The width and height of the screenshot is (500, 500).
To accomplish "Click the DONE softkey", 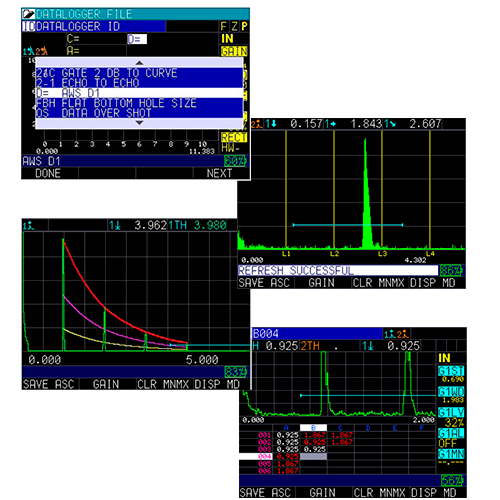I will (x=48, y=173).
